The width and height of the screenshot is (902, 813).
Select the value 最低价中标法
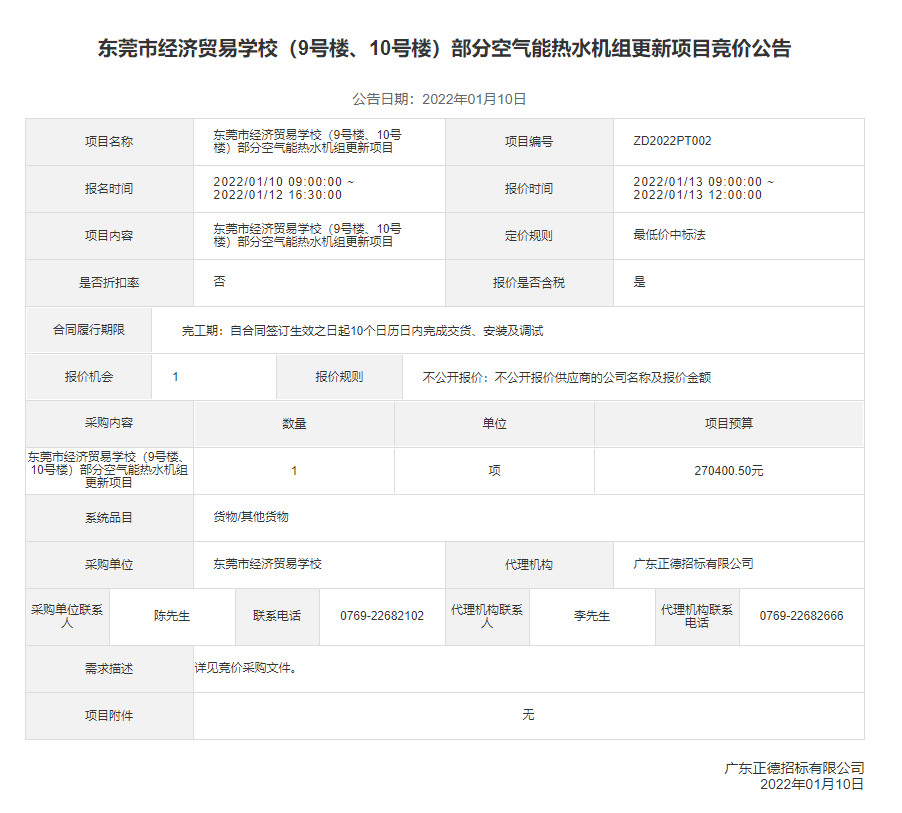point(669,235)
